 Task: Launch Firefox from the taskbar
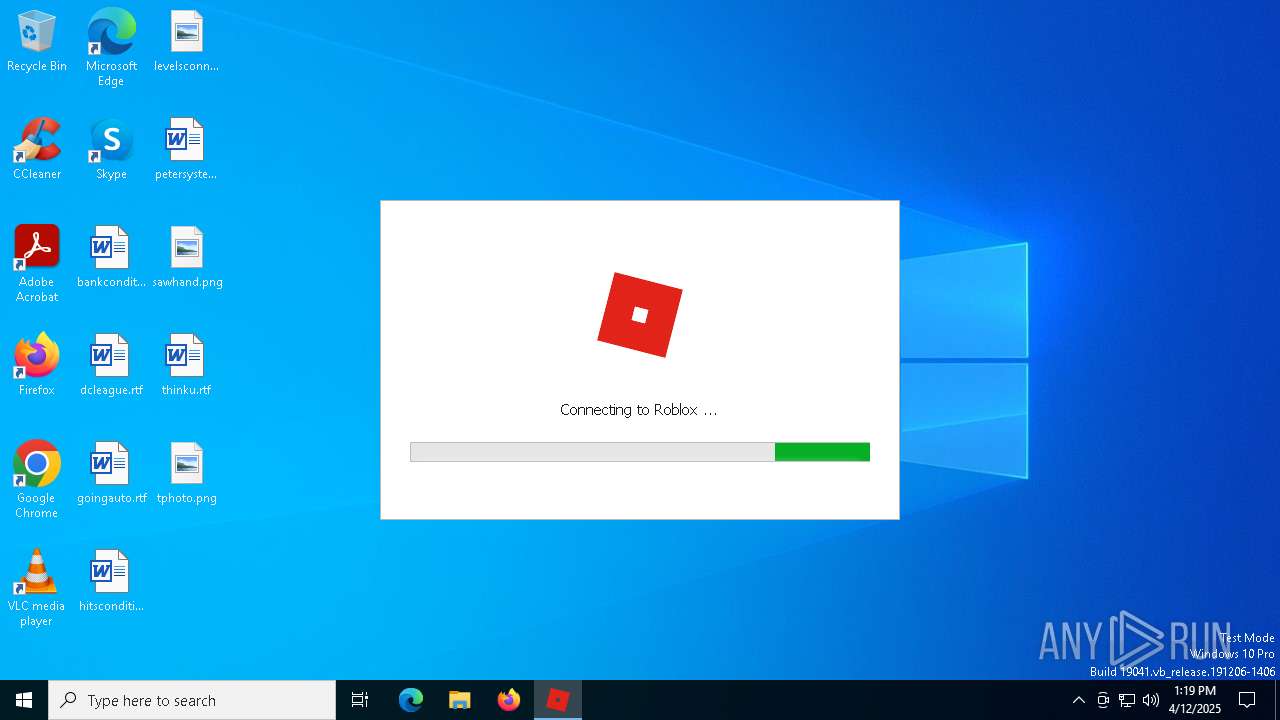[508, 700]
